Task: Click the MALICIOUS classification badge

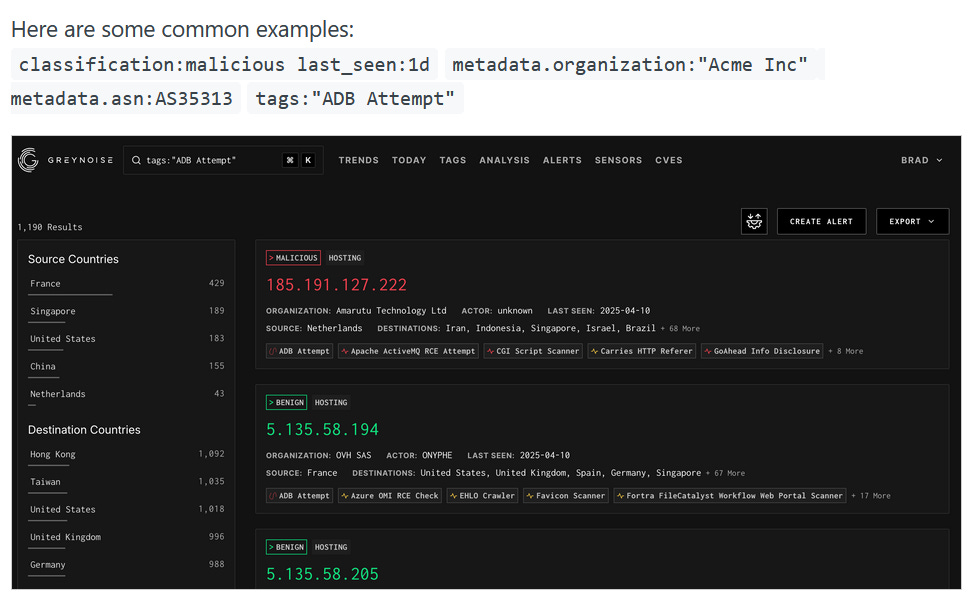Action: [x=293, y=258]
